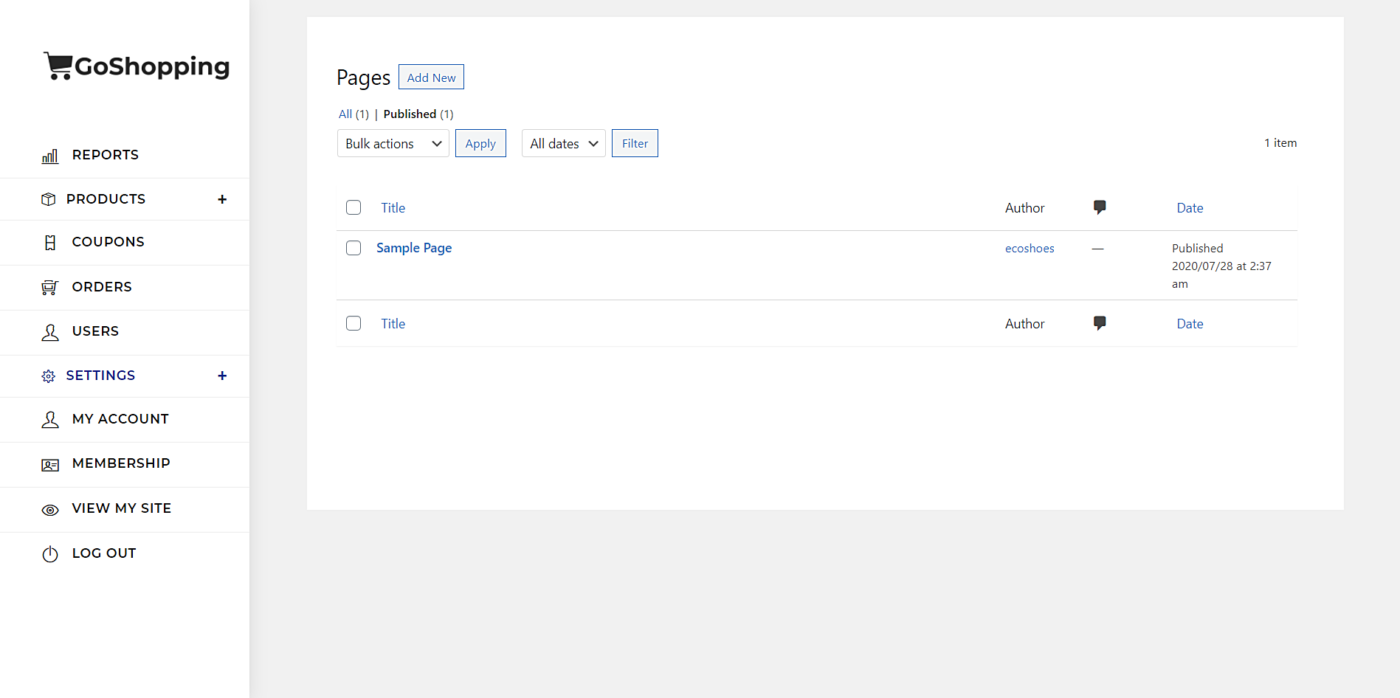Image resolution: width=1400 pixels, height=698 pixels.
Task: Click the Membership ID card icon
Action: [50, 464]
